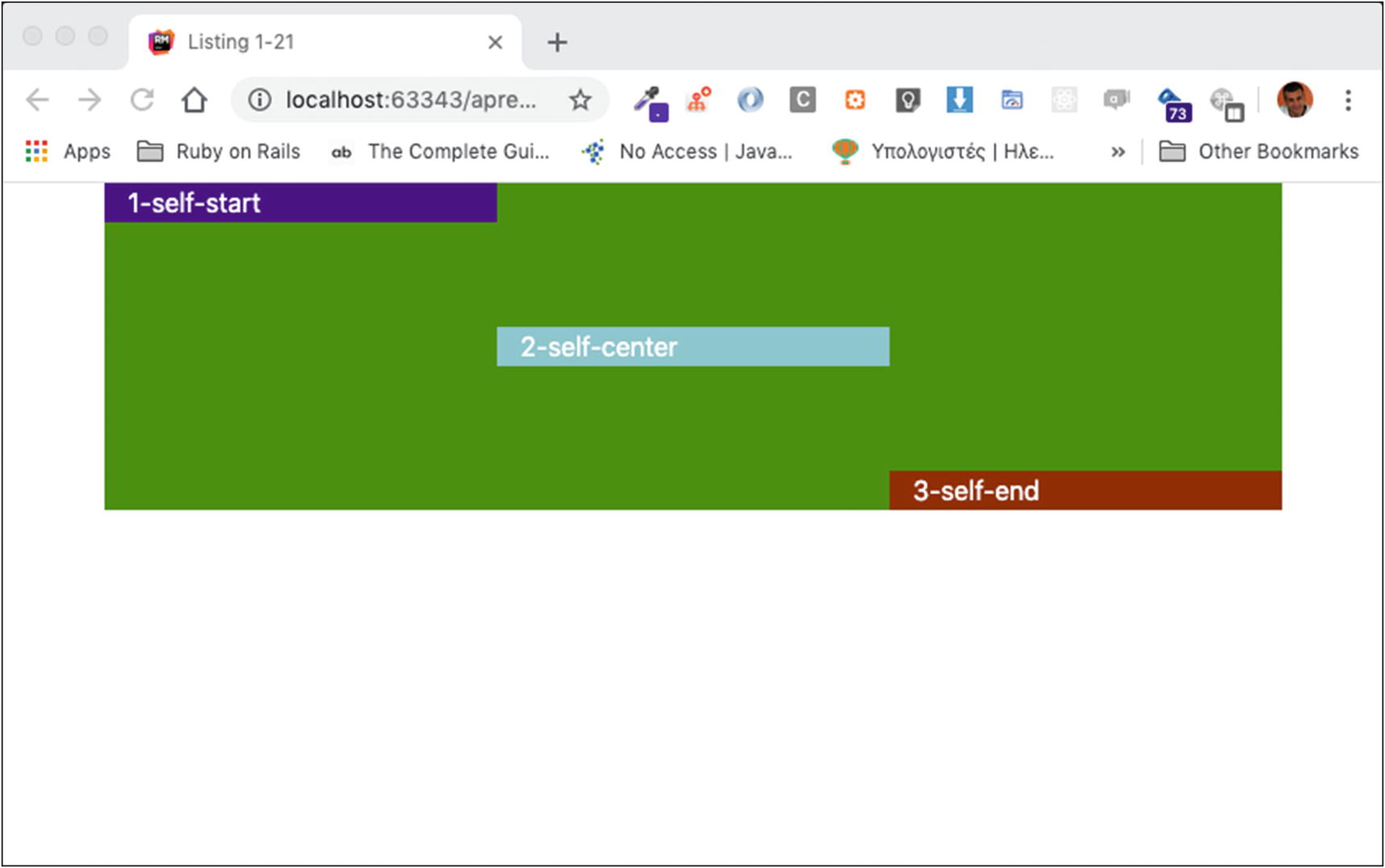Expand hidden bookmarks with the chevron

point(1118,152)
